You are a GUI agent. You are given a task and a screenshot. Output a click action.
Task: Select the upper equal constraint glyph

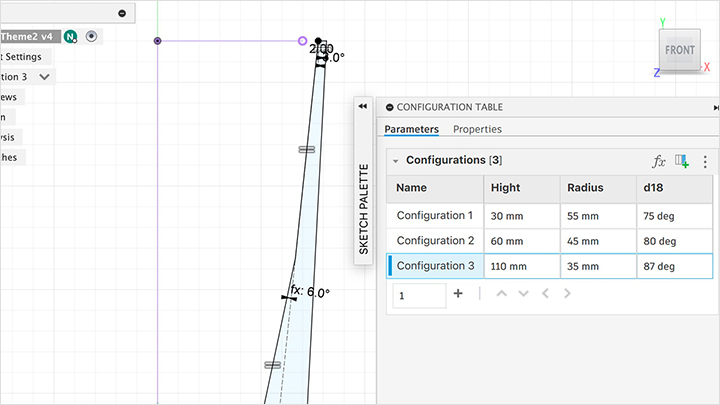[x=307, y=150]
